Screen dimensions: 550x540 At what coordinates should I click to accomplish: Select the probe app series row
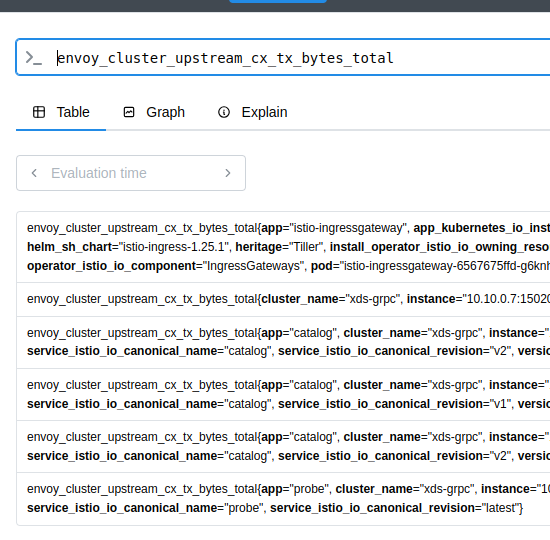click(x=283, y=499)
